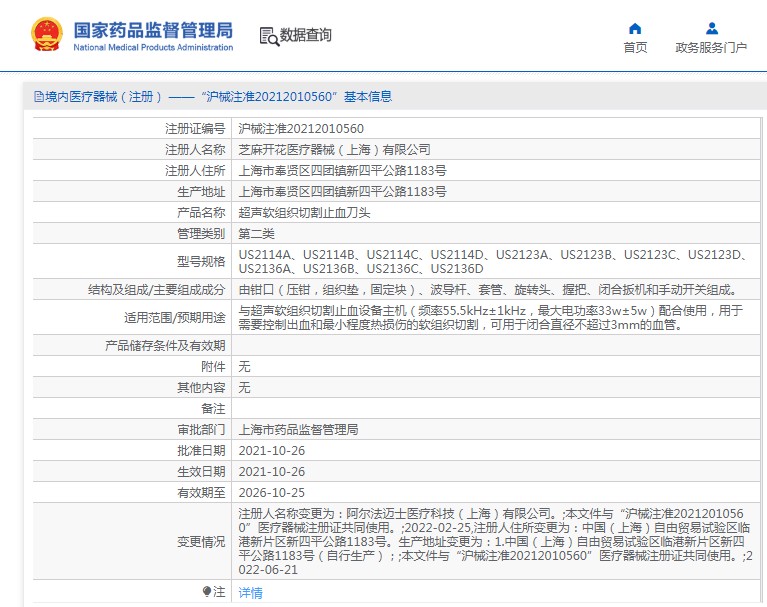Click the 批准日期 row label

201,451
